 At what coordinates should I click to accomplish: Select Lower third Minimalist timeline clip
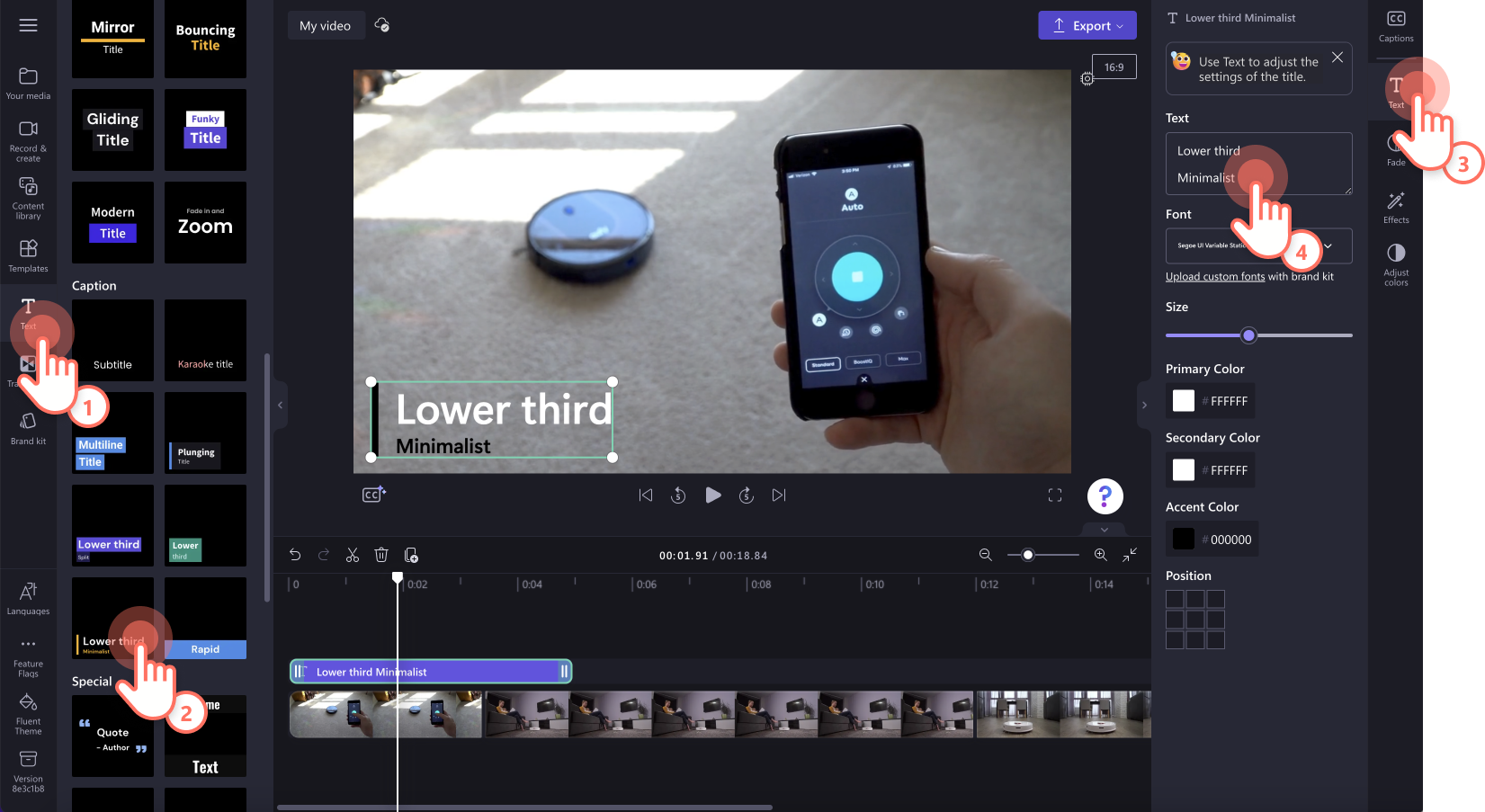430,672
